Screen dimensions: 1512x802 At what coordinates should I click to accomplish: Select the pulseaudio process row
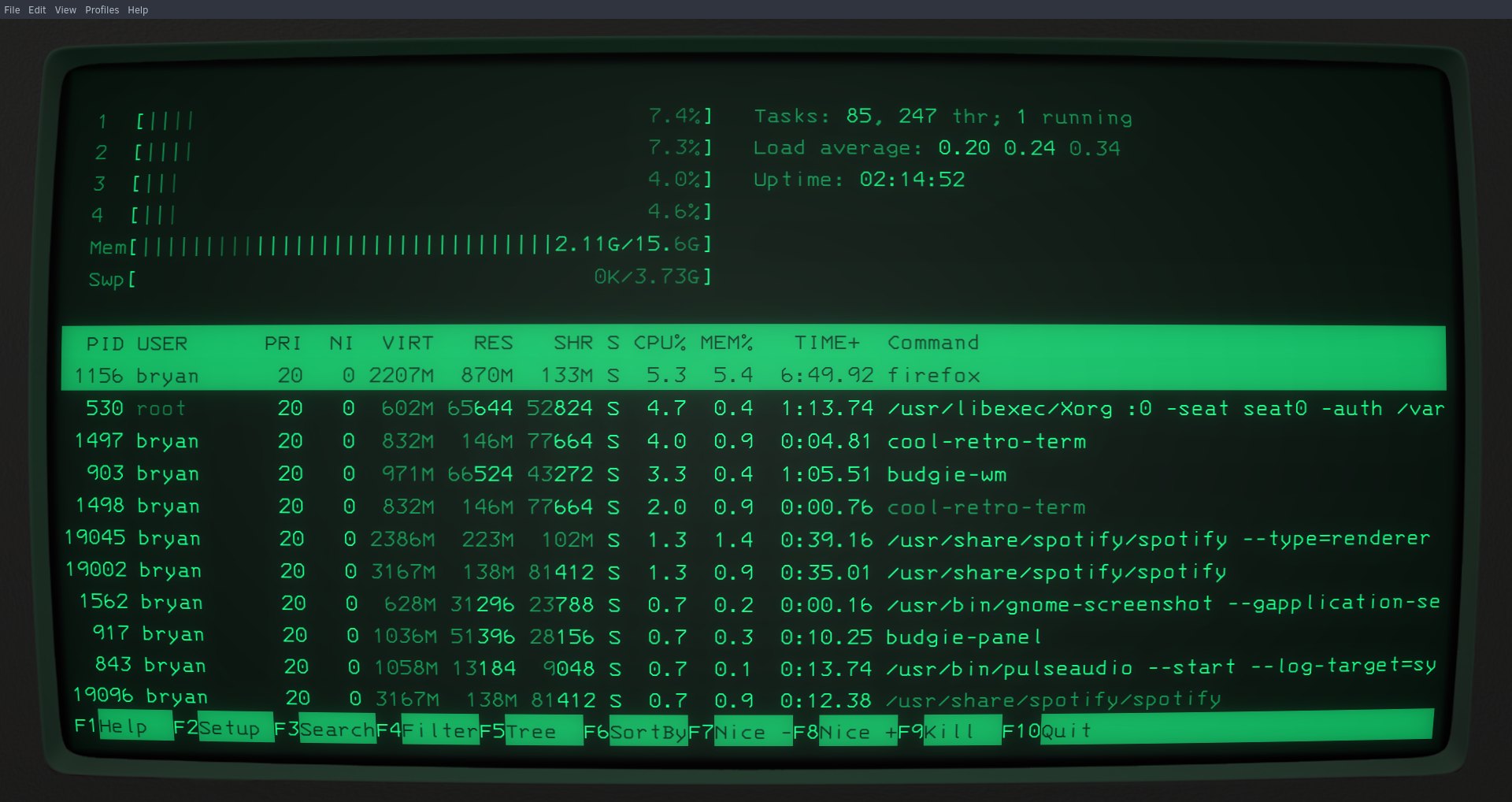point(754,667)
